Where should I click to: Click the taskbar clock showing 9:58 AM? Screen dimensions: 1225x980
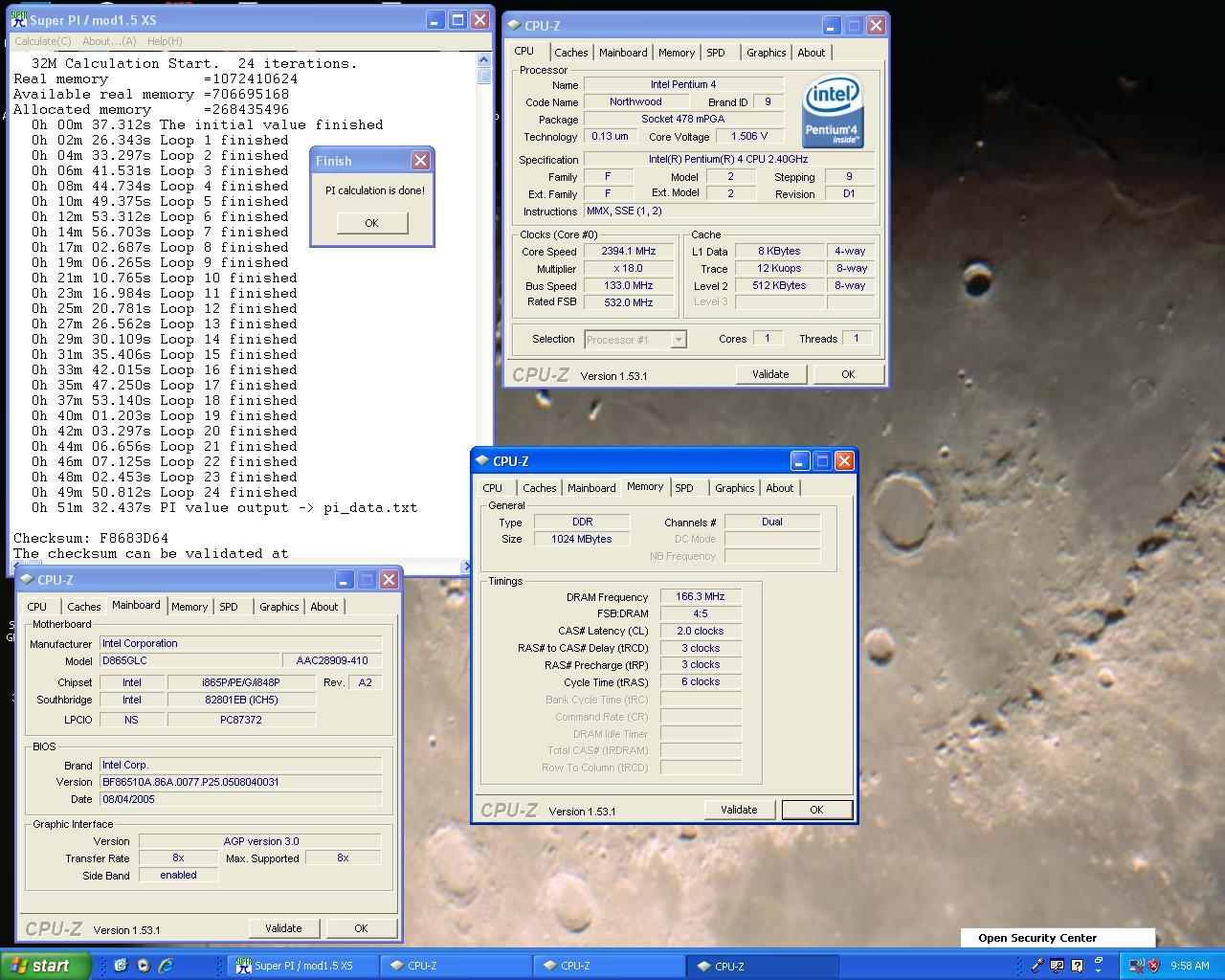1190,966
